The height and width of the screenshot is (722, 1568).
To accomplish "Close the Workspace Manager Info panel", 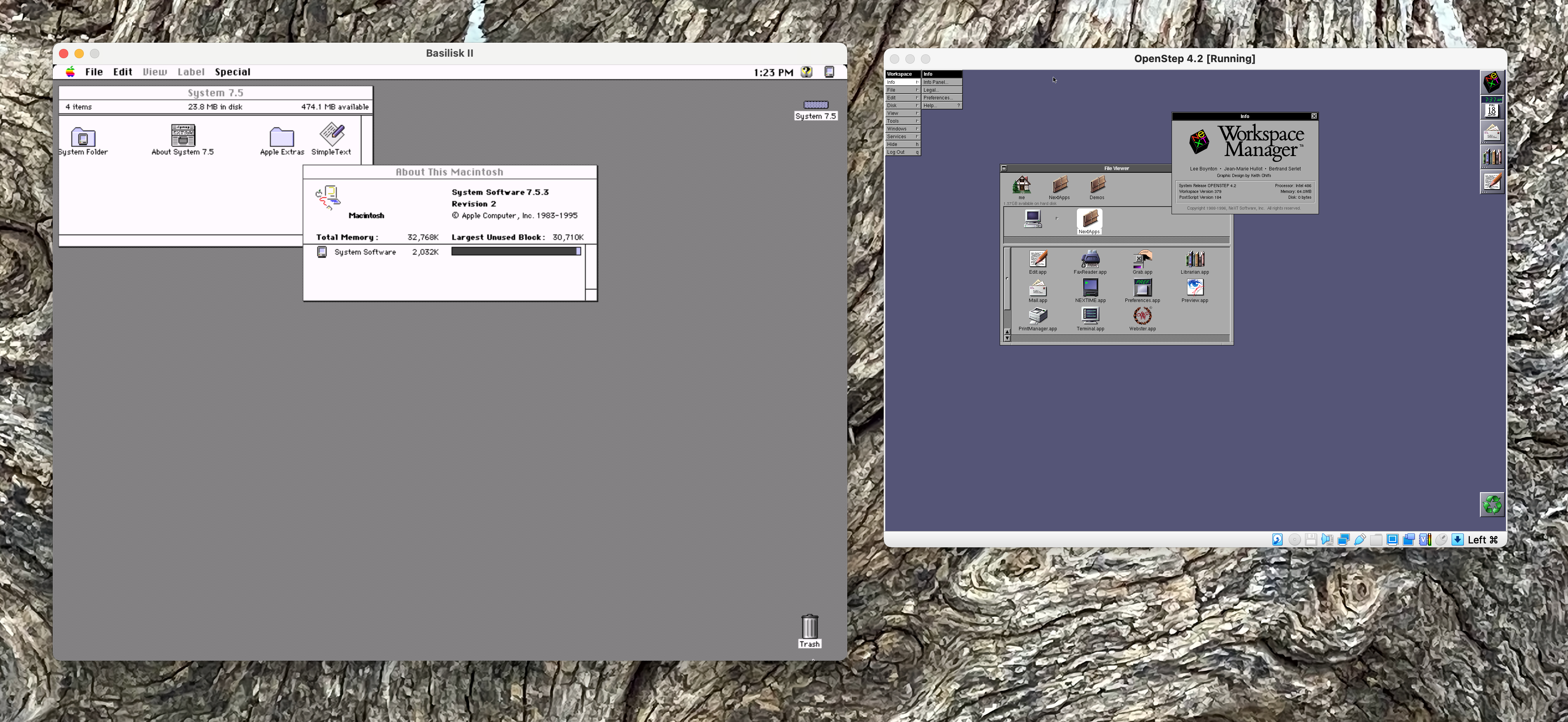I will pyautogui.click(x=1314, y=116).
